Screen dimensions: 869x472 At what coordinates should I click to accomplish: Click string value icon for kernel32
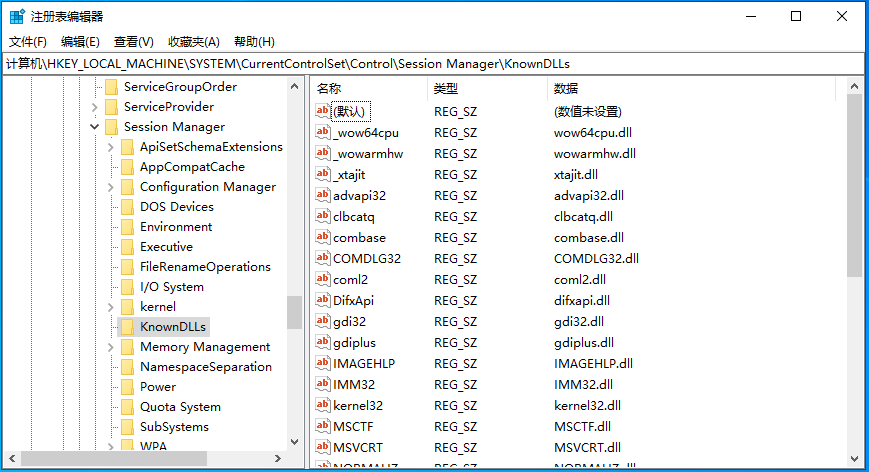click(323, 405)
